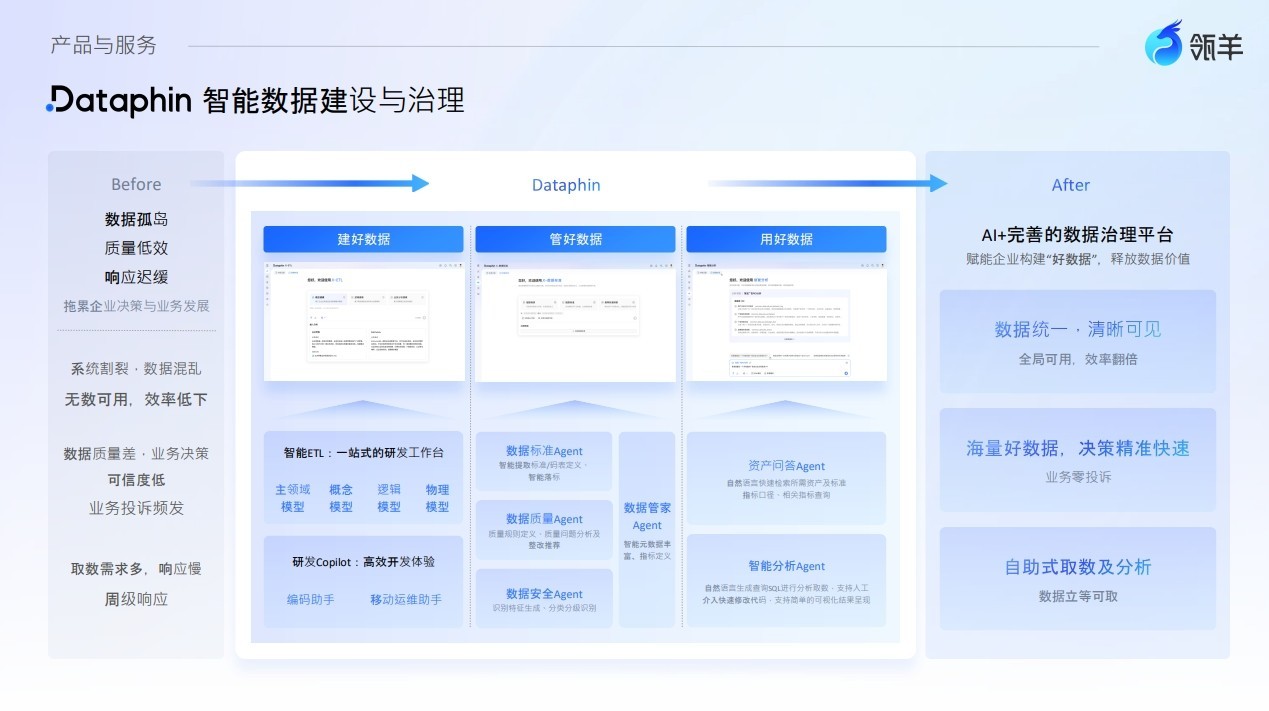
Task: Select the 物理模型 item
Action: [437, 498]
